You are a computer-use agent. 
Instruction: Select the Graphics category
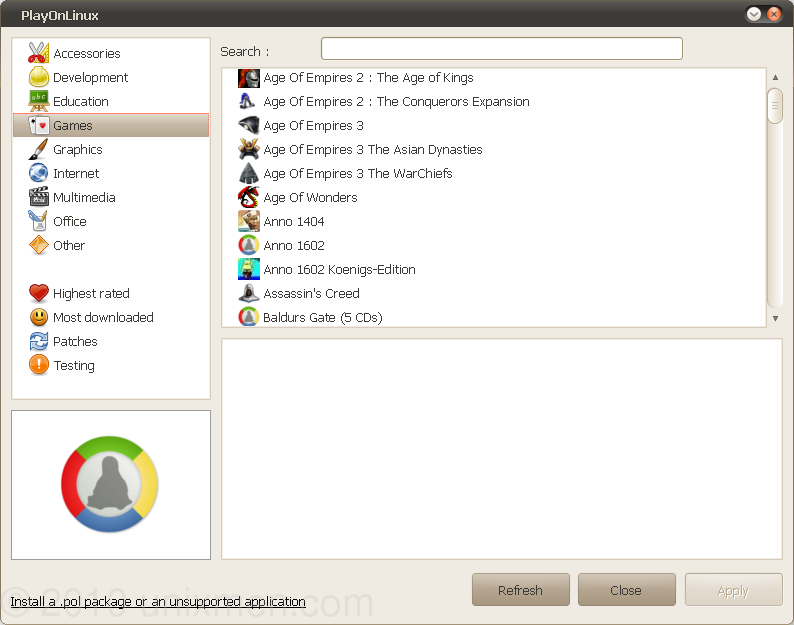click(111, 149)
